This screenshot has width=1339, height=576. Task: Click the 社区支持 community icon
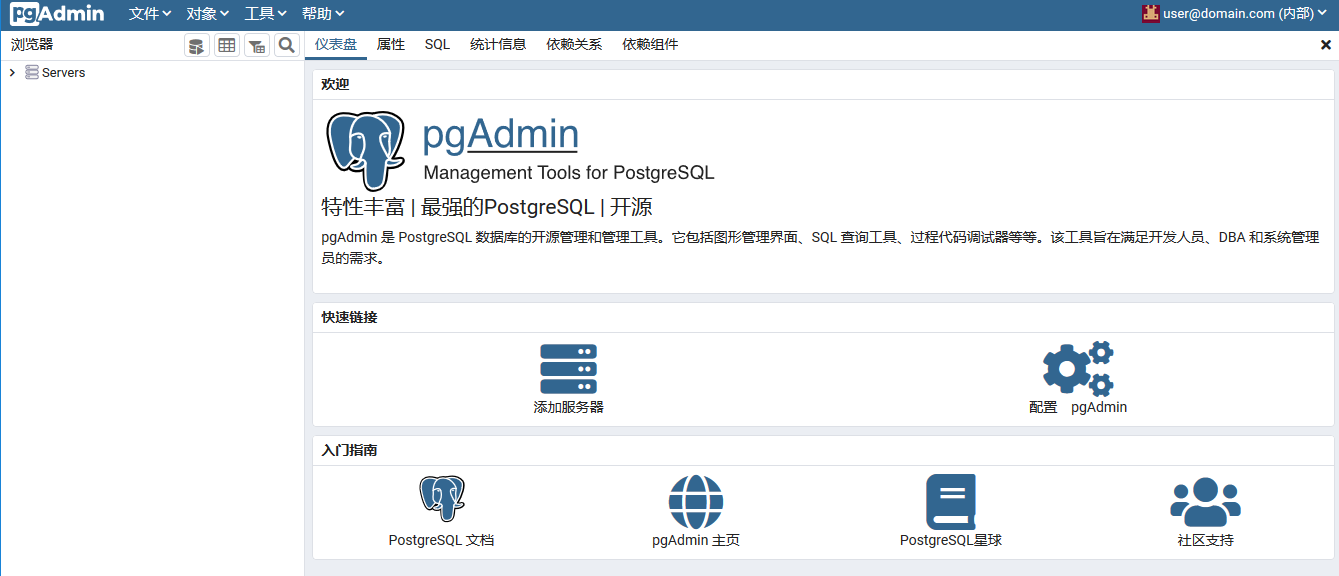tap(1205, 501)
